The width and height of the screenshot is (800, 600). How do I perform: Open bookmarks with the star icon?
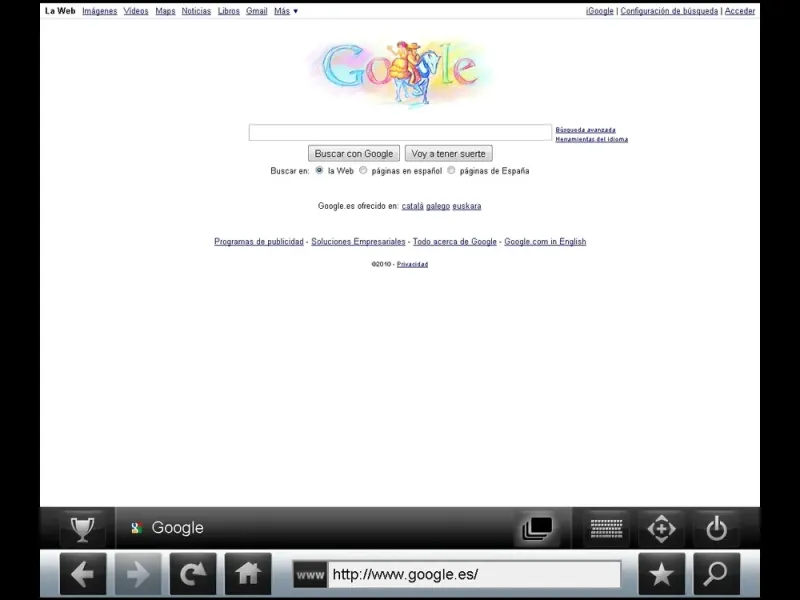coord(662,574)
